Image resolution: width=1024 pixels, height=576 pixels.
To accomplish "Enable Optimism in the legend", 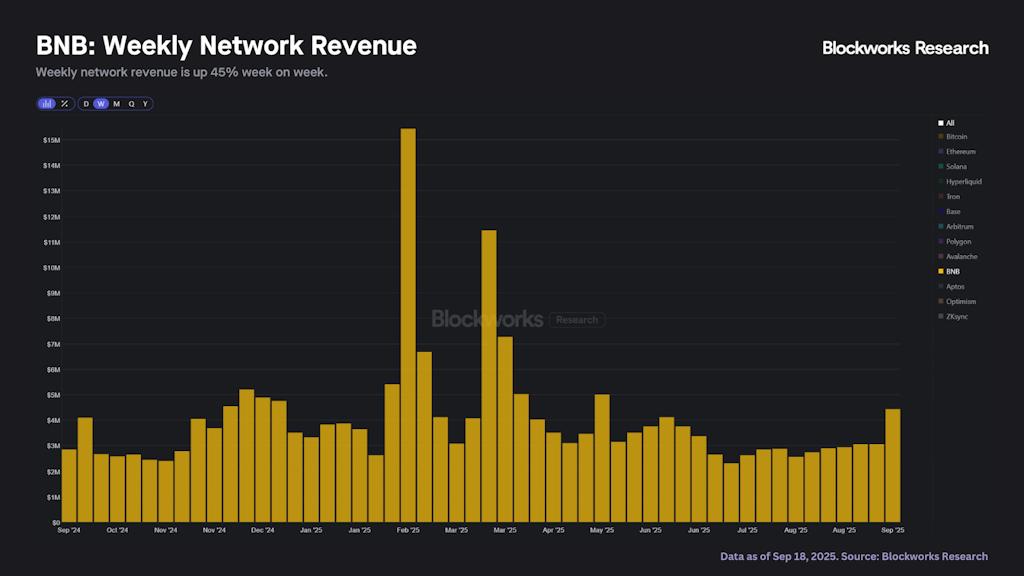I will click(x=960, y=302).
